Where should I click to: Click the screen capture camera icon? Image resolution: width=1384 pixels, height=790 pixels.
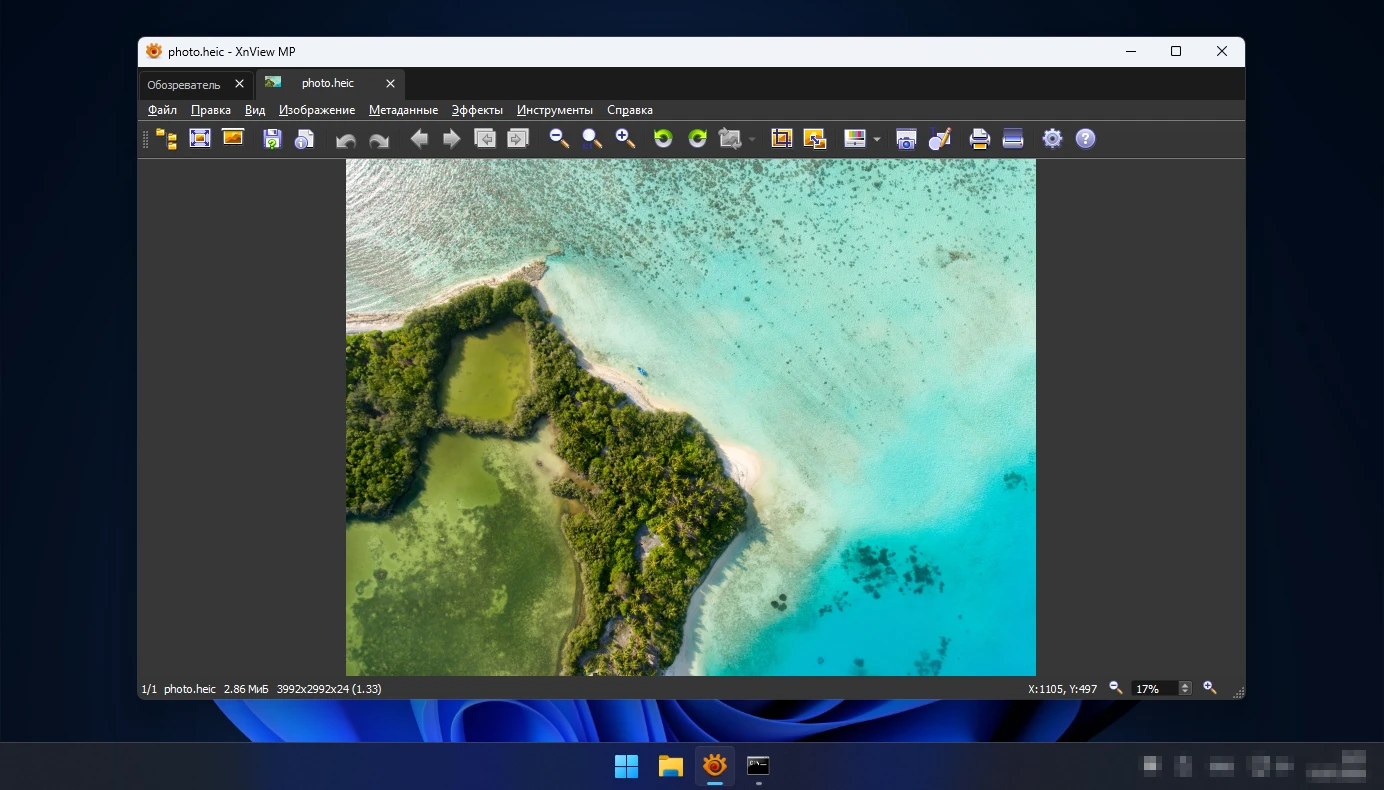pos(906,139)
